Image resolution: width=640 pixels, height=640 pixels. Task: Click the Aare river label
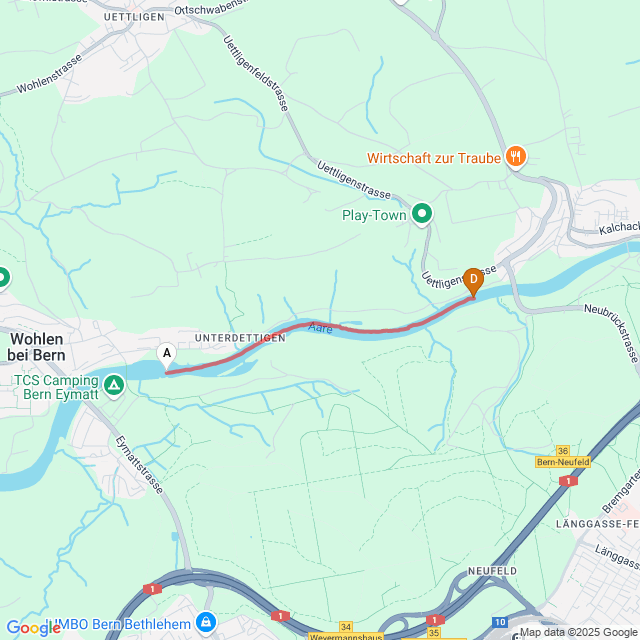pos(320,328)
